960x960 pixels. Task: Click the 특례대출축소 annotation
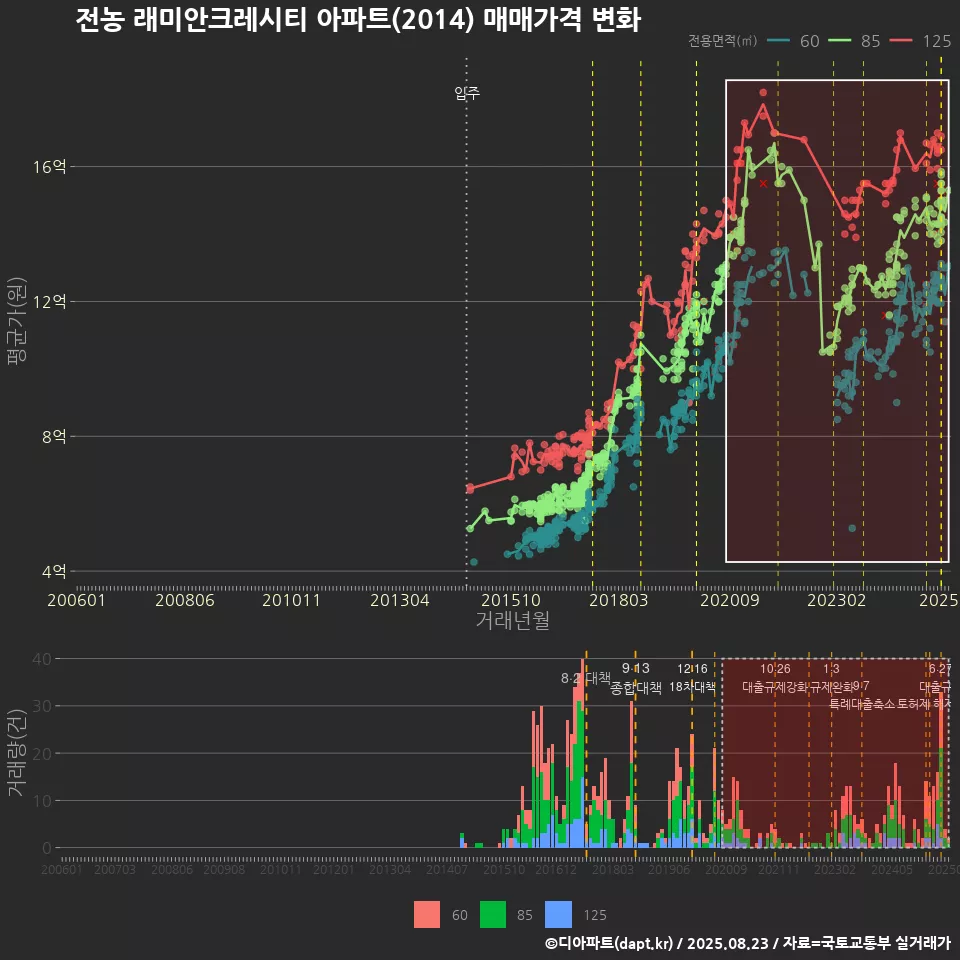(x=861, y=704)
